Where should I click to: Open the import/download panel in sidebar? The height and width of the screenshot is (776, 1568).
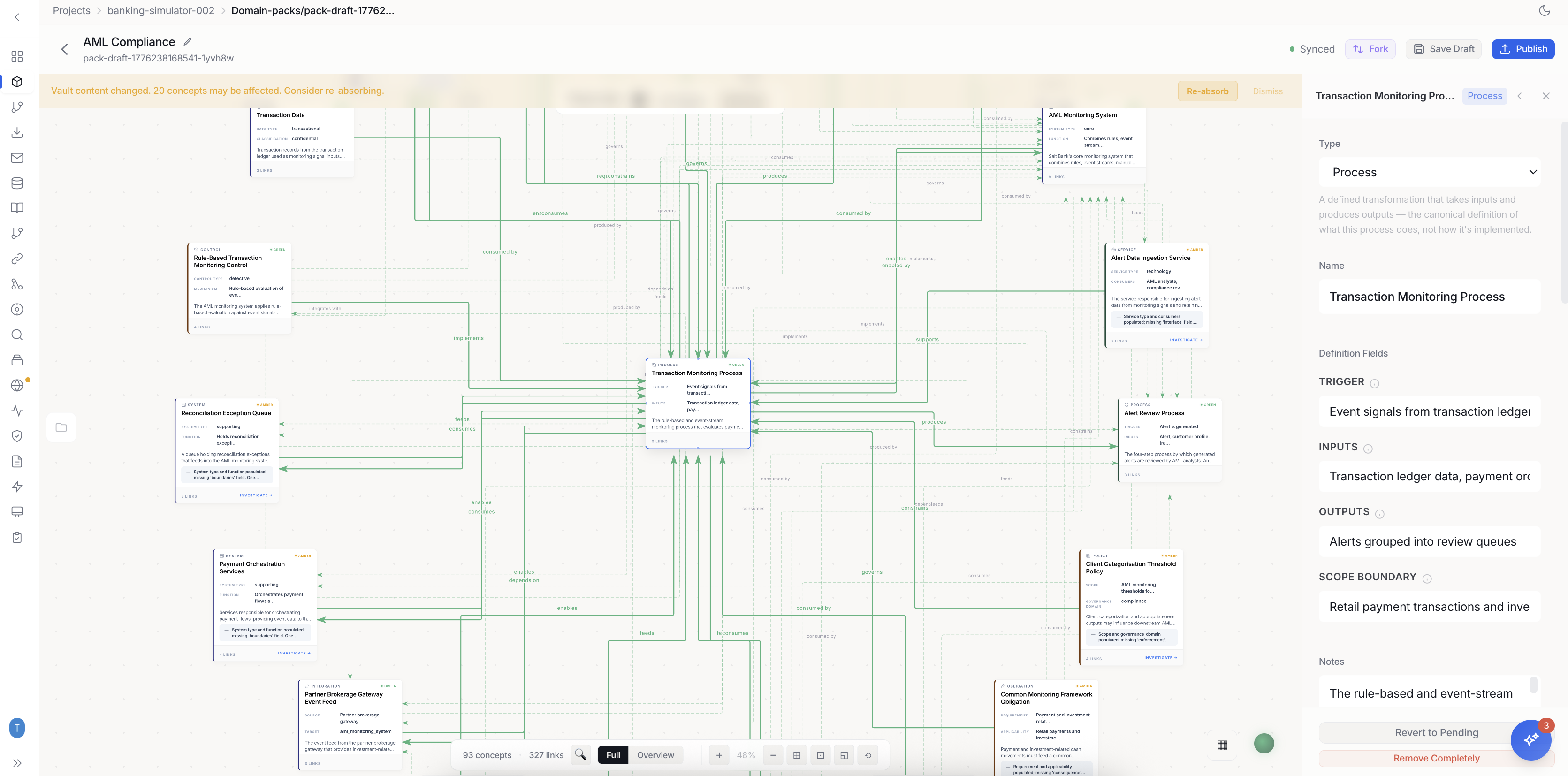[x=17, y=132]
